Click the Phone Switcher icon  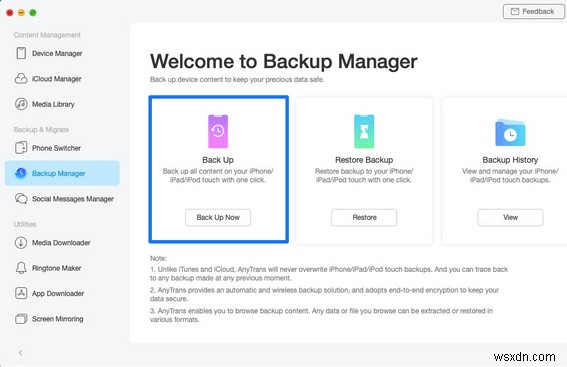pos(21,148)
